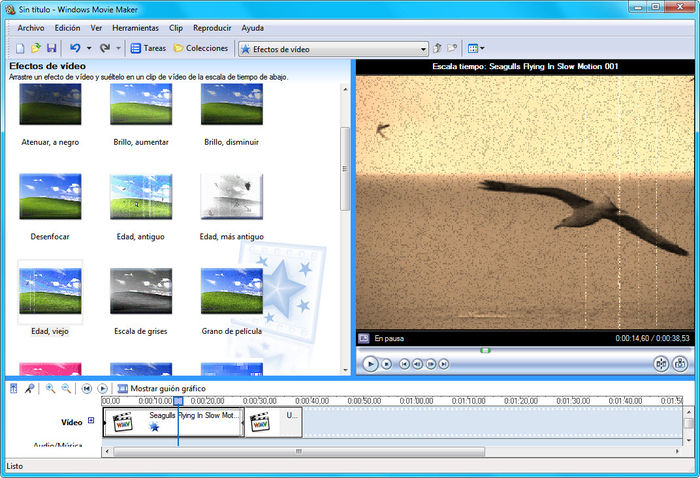This screenshot has height=478, width=700.
Task: Click the rewind timeline icon
Action: pyautogui.click(x=87, y=388)
